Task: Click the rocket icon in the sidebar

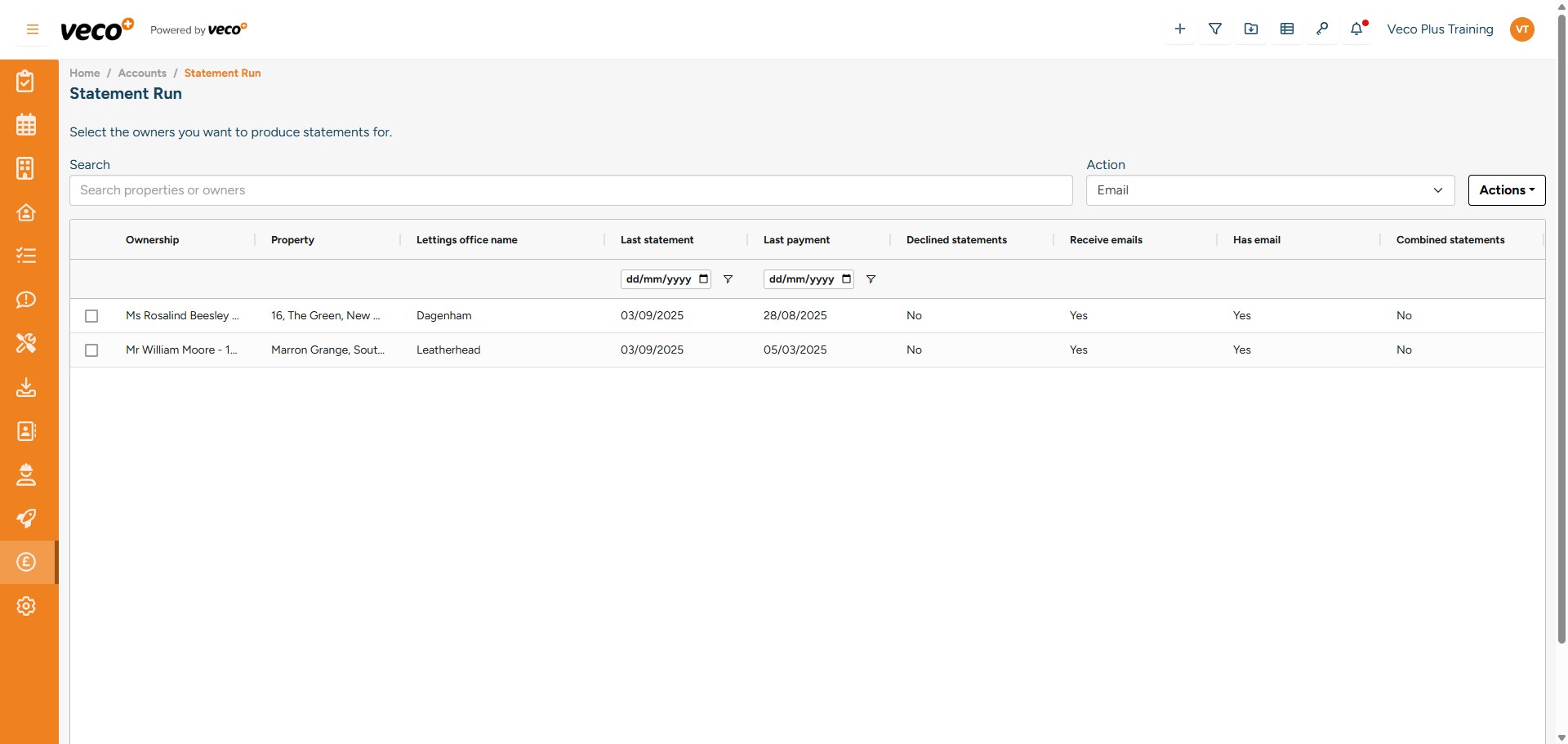Action: (26, 519)
